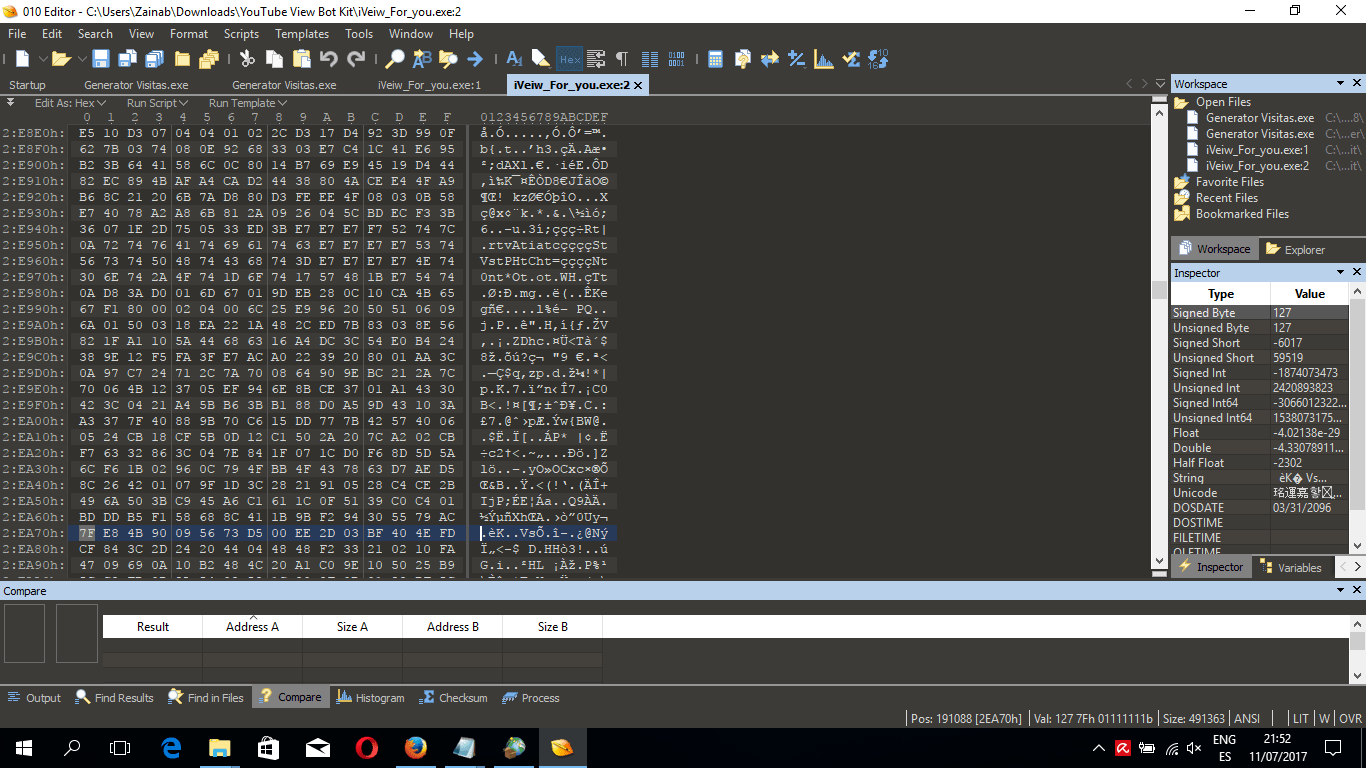Screen dimensions: 1366x768
Task: Show the Process panel
Action: pyautogui.click(x=530, y=697)
